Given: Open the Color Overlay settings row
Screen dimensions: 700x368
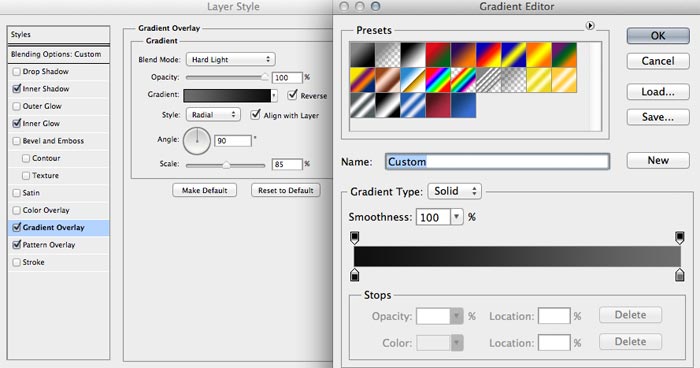Looking at the screenshot, I should tap(58, 210).
